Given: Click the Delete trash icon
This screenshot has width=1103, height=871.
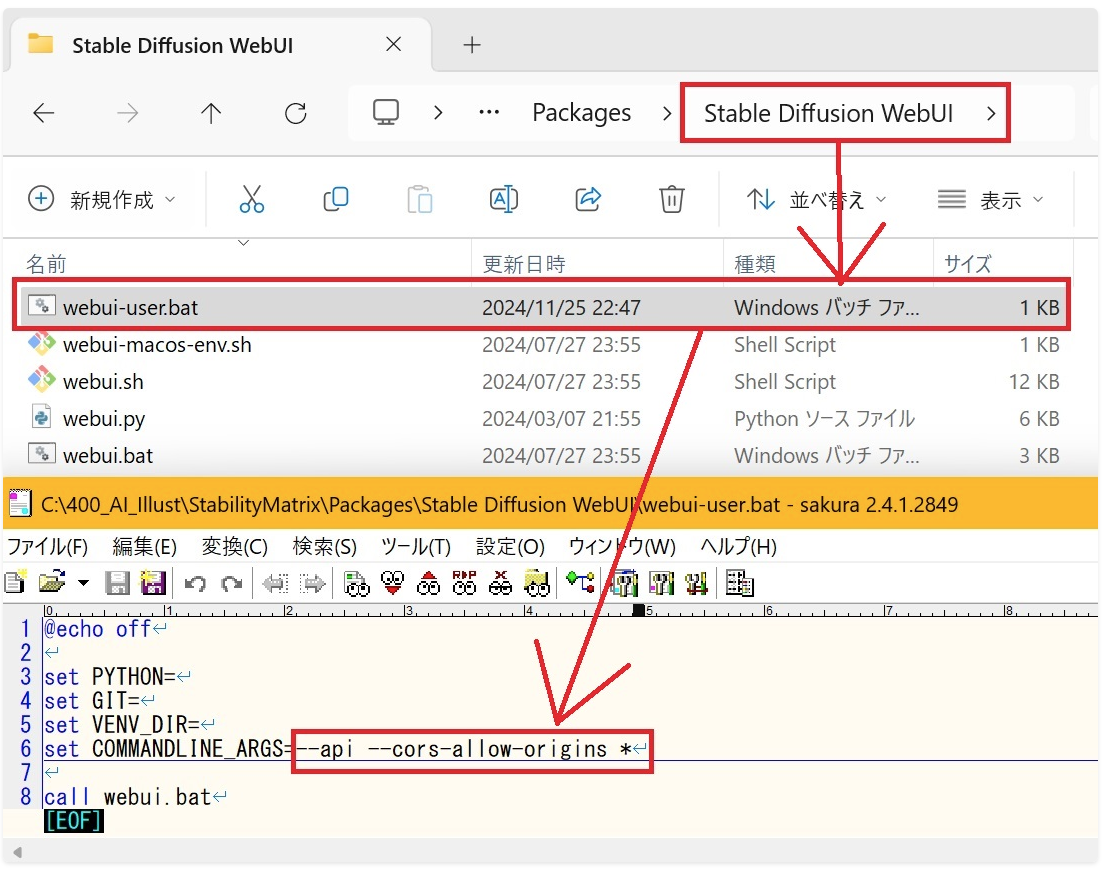Looking at the screenshot, I should coord(672,199).
